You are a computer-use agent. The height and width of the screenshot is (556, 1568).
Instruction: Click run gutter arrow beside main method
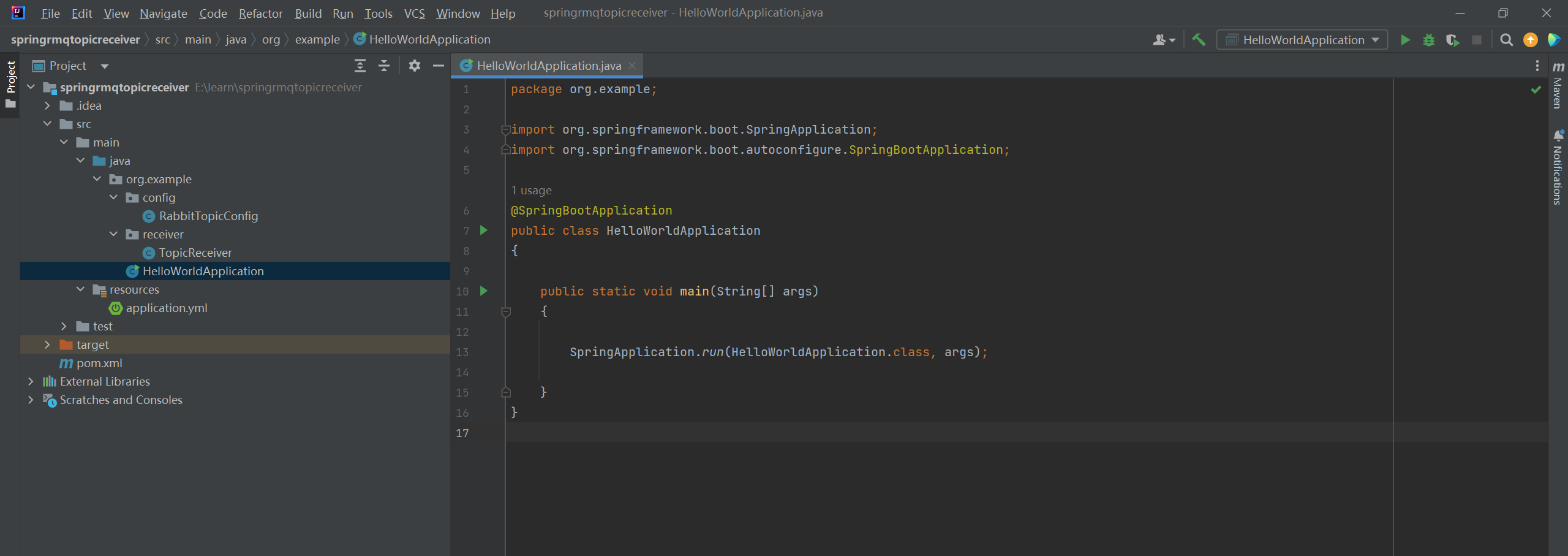(484, 291)
